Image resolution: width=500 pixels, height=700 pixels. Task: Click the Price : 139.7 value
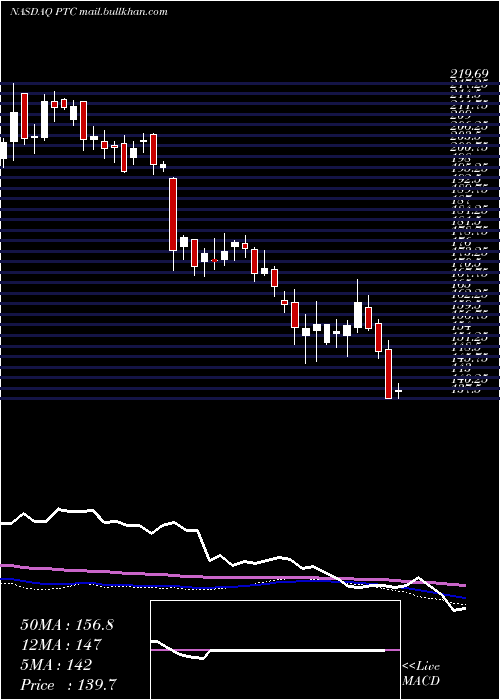point(69,684)
